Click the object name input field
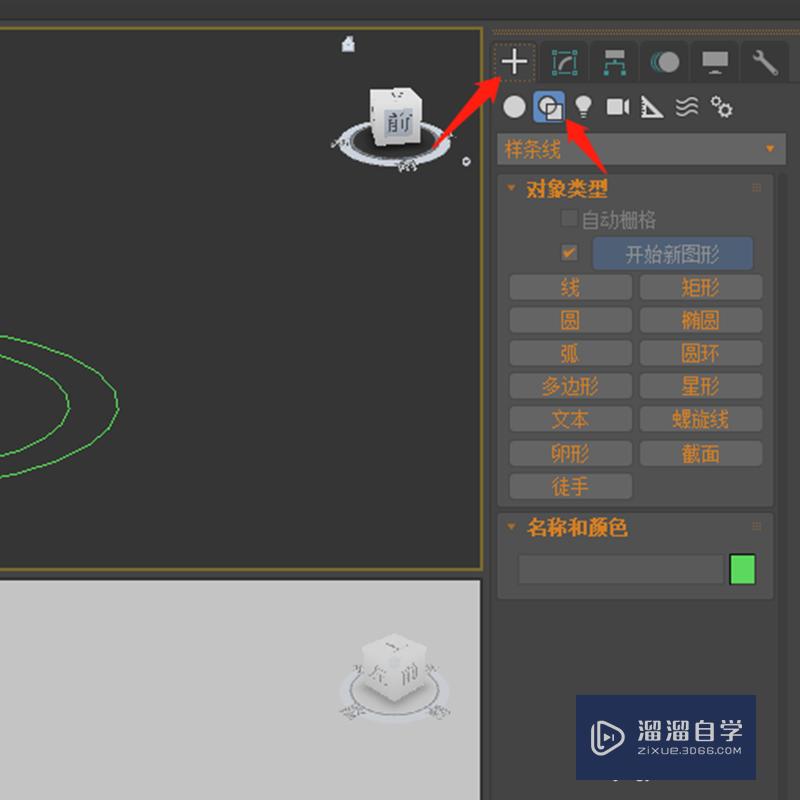Image resolution: width=800 pixels, height=800 pixels. pyautogui.click(x=618, y=569)
